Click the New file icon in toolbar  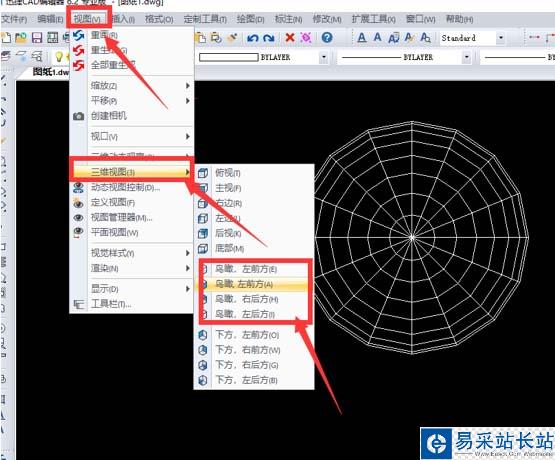(6, 38)
